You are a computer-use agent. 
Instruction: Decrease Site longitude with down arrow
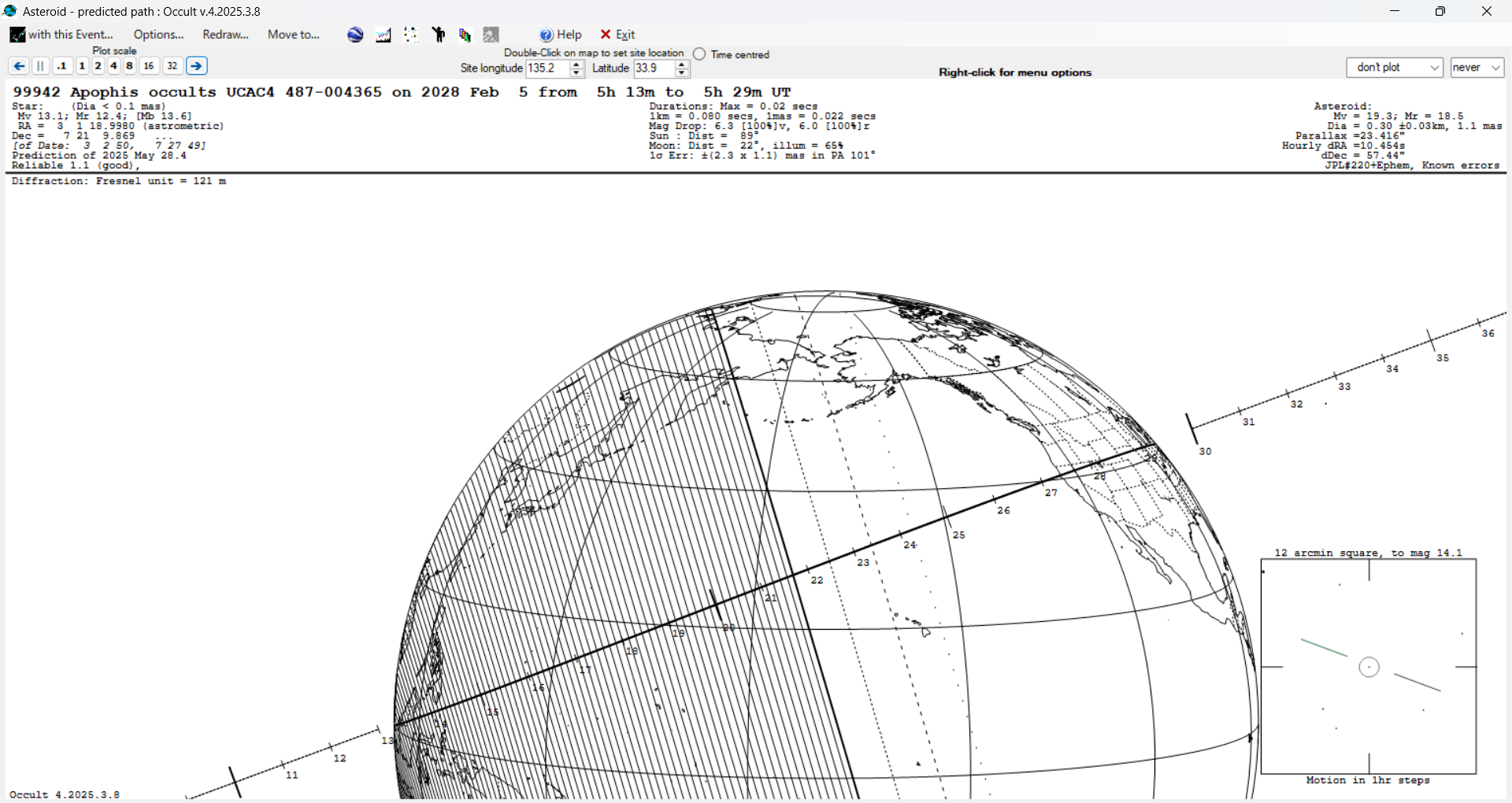click(577, 73)
